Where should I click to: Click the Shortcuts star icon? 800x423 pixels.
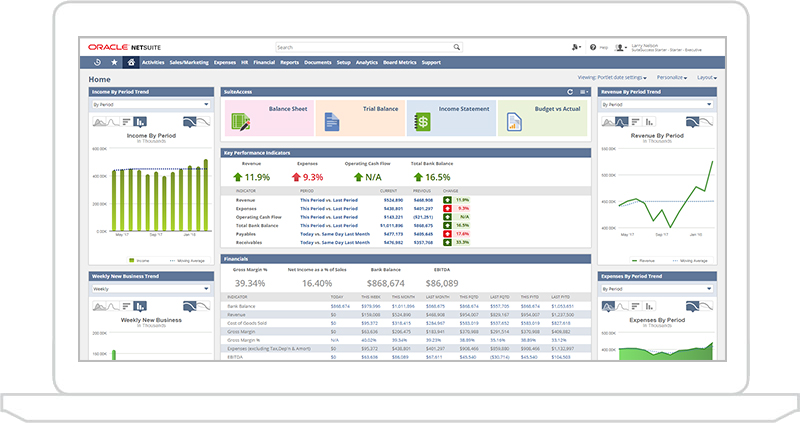click(x=114, y=62)
